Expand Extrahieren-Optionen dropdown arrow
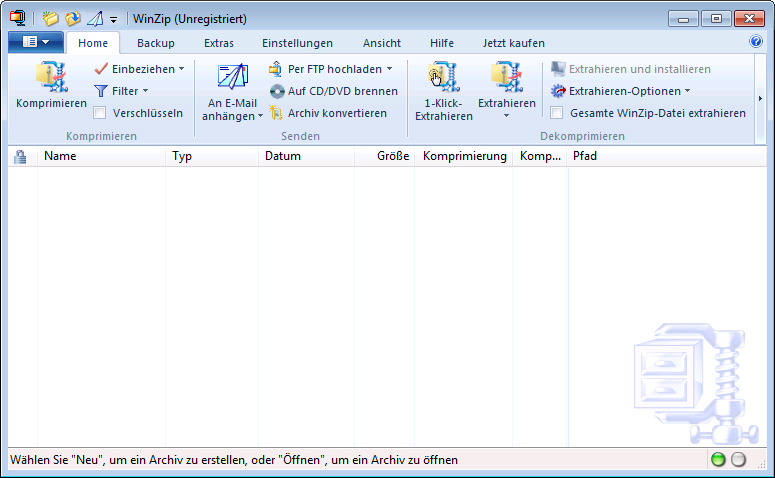 (x=688, y=91)
